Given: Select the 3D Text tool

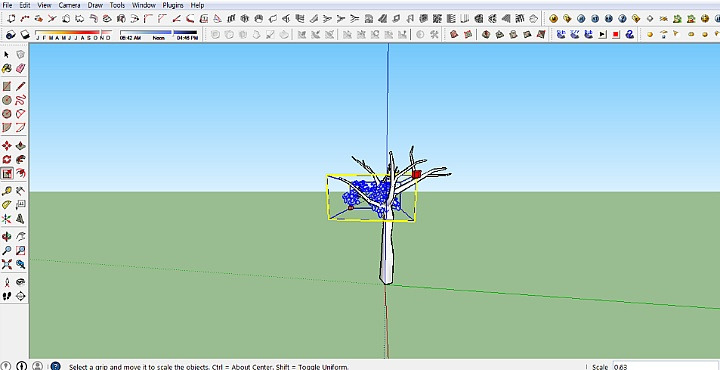Looking at the screenshot, I should [20, 219].
